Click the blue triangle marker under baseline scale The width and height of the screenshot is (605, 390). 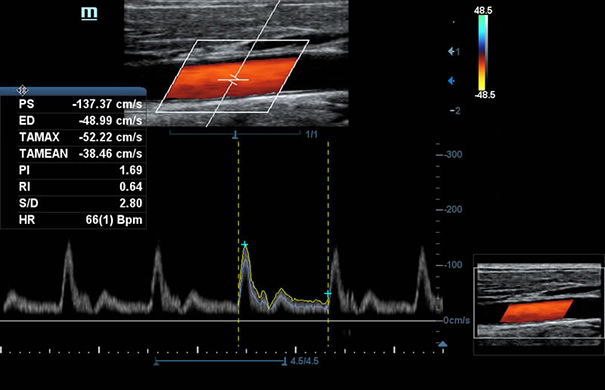point(443,344)
